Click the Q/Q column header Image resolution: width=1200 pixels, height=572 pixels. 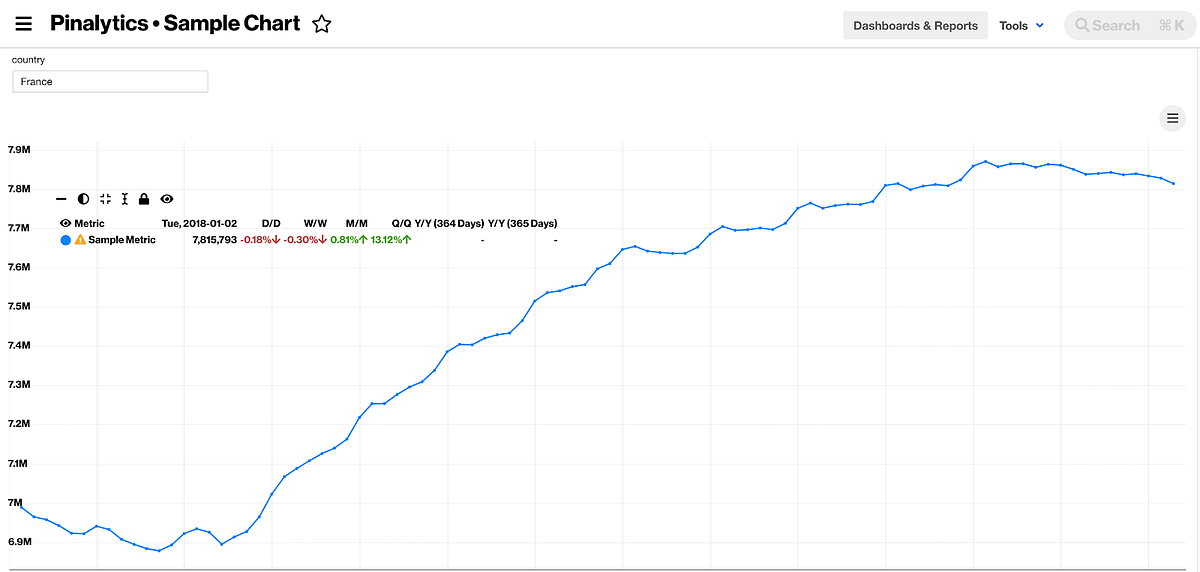click(x=401, y=223)
